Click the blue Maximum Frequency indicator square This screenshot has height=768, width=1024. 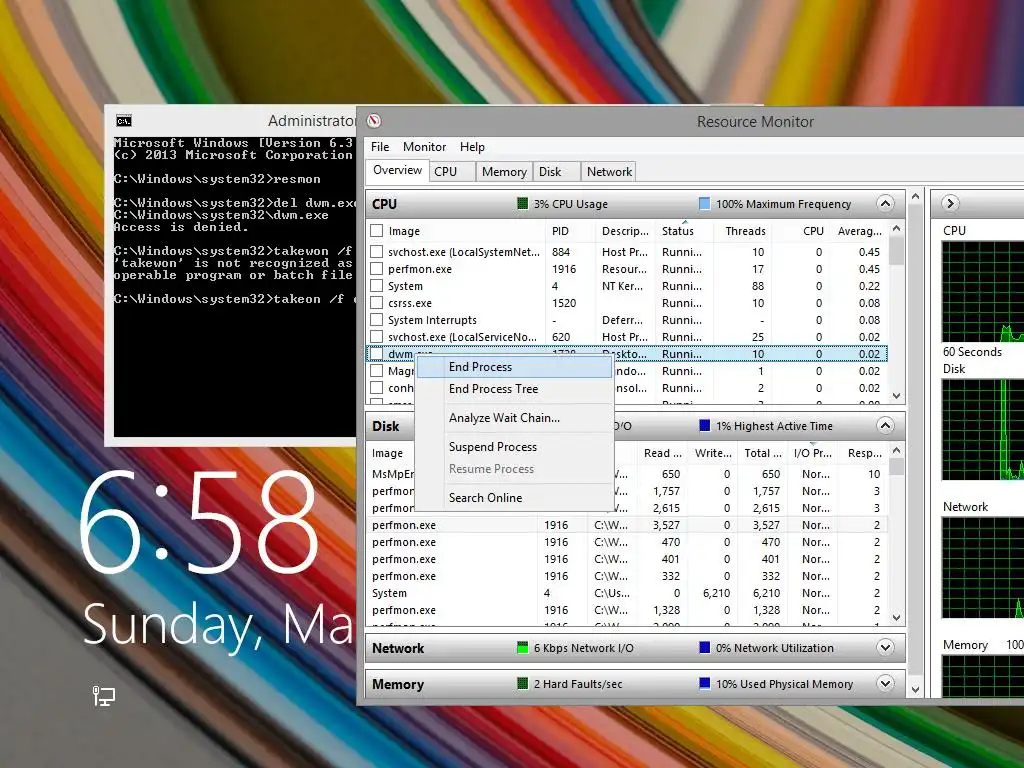pyautogui.click(x=705, y=204)
